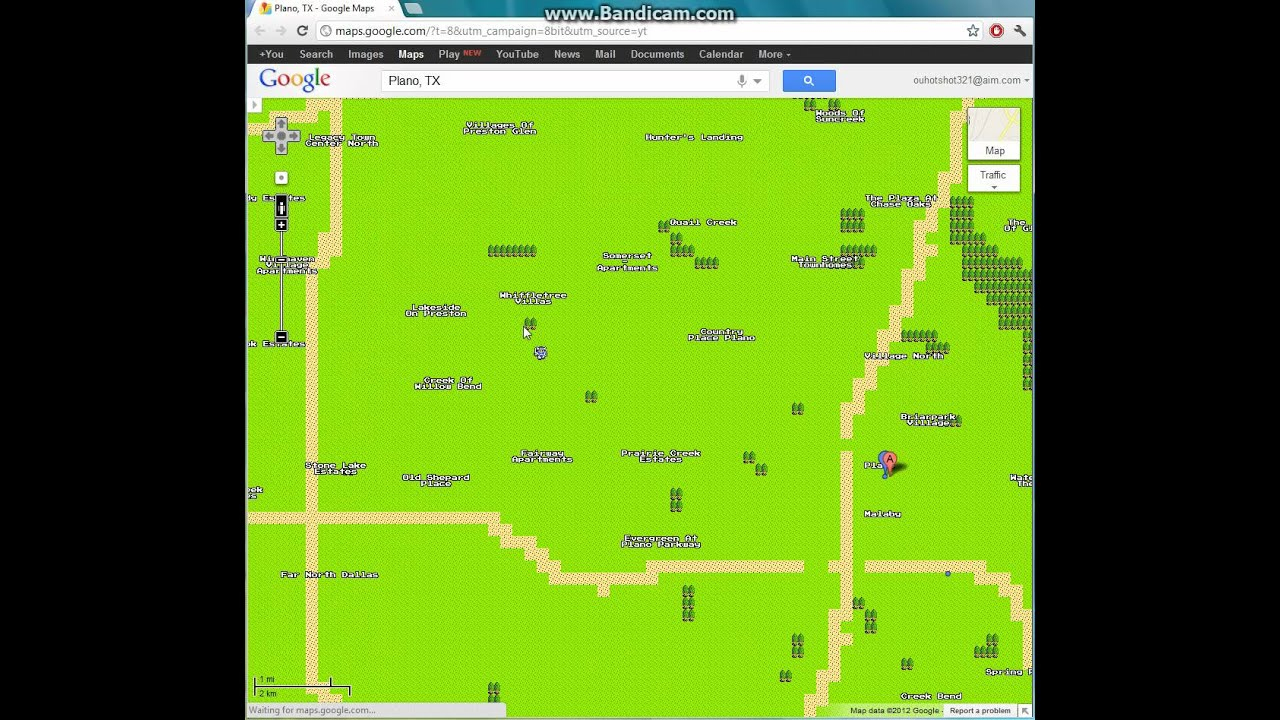1280x720 pixels.
Task: Open Chrome wrench settings menu
Action: (1019, 31)
